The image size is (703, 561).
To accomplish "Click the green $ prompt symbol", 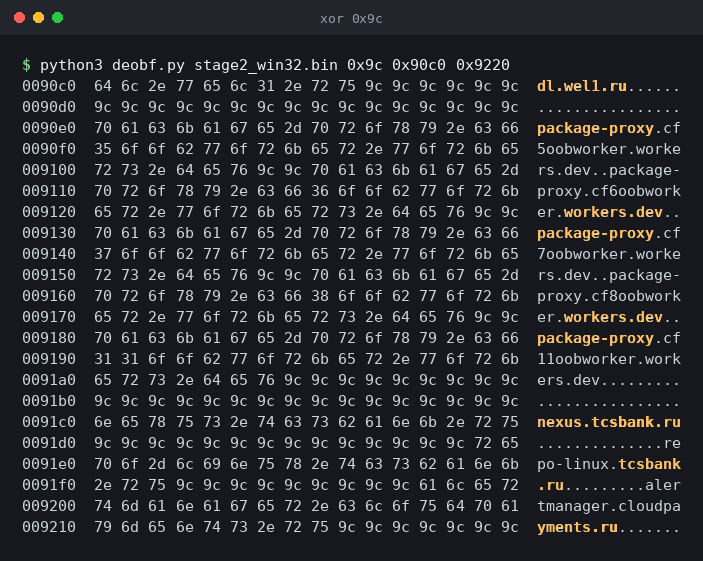I will point(26,65).
